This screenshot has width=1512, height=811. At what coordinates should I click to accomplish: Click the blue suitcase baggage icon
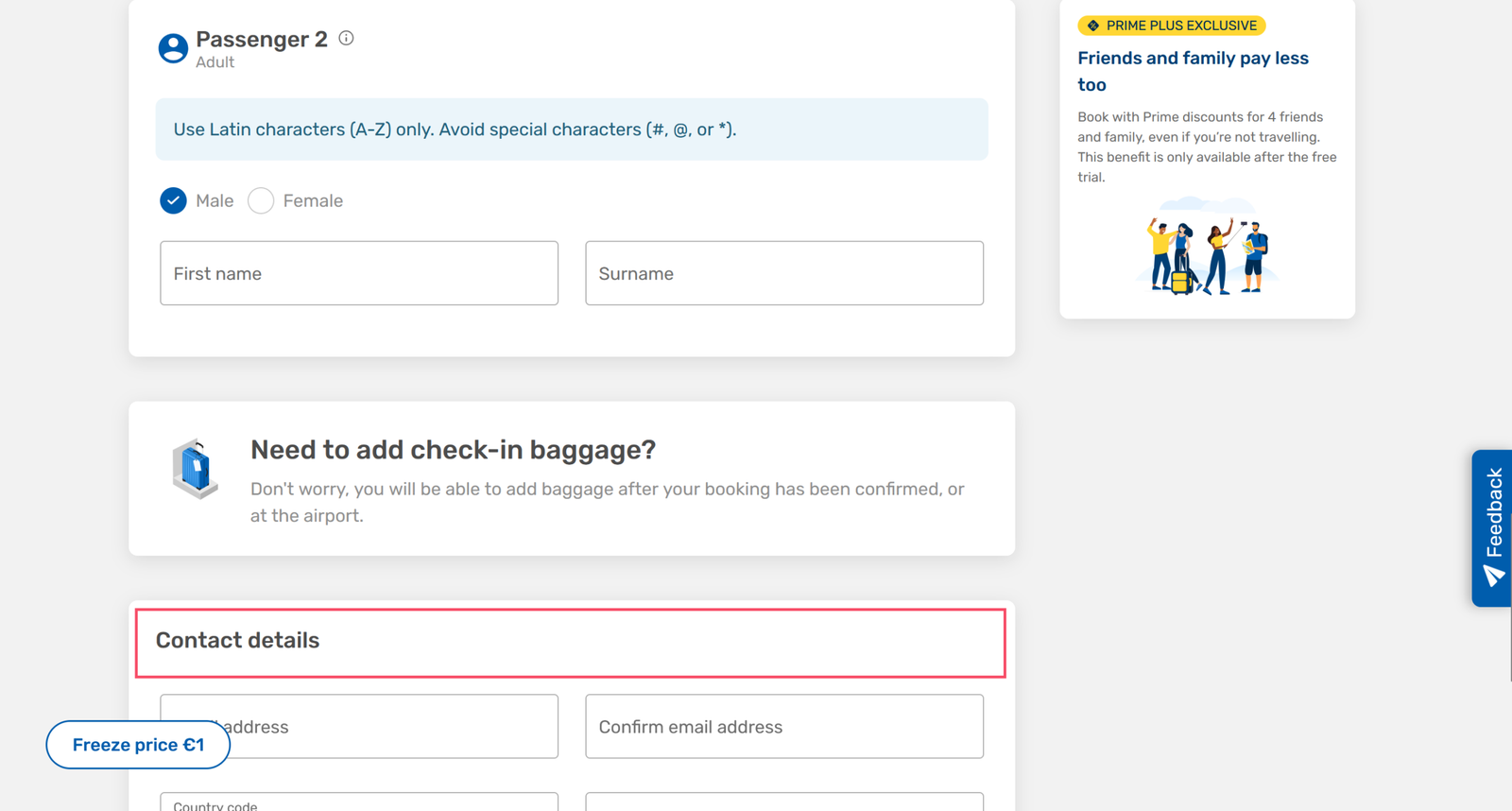tap(196, 469)
